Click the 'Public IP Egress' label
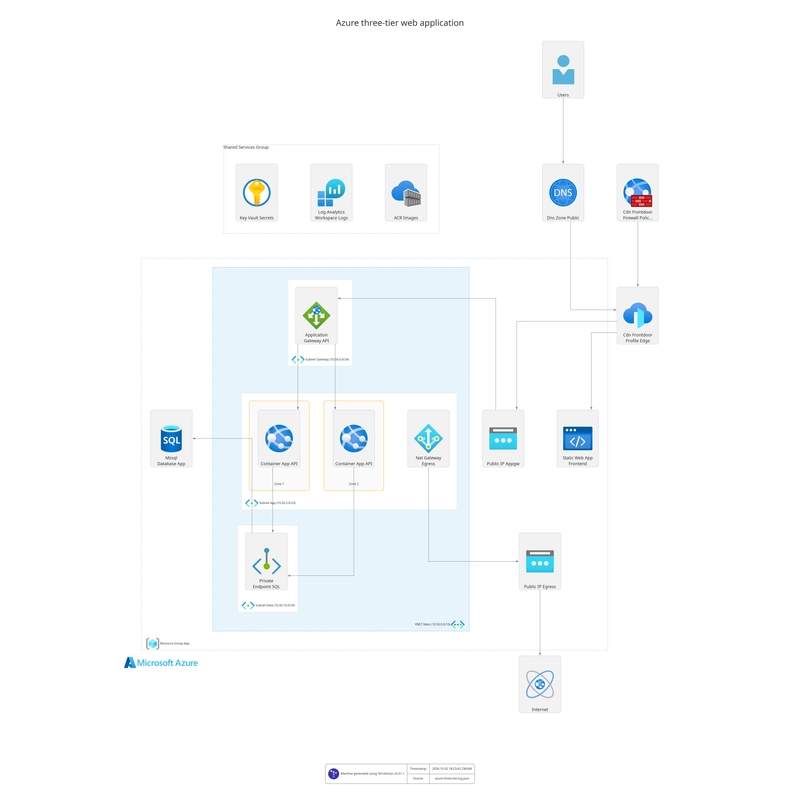 point(540,587)
